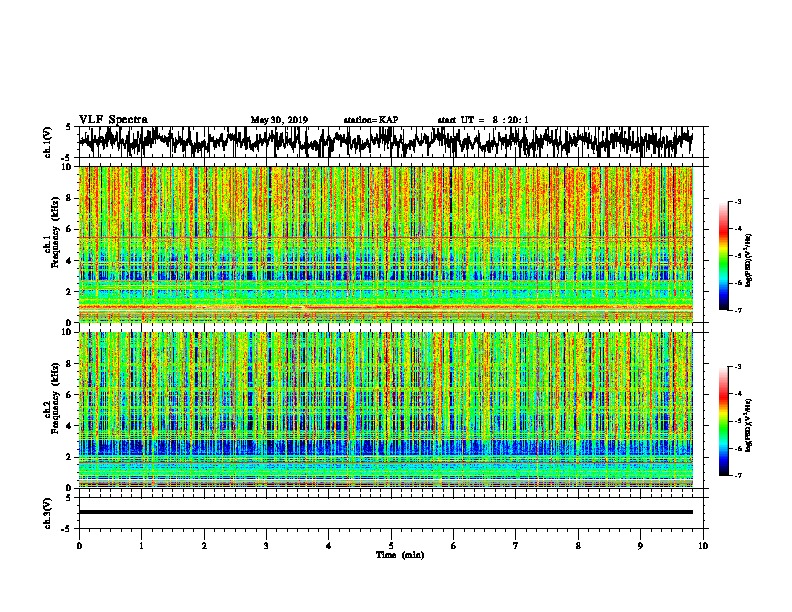Click the "-7" label on the upper colorbar
This screenshot has height=612, width=792.
coord(738,310)
